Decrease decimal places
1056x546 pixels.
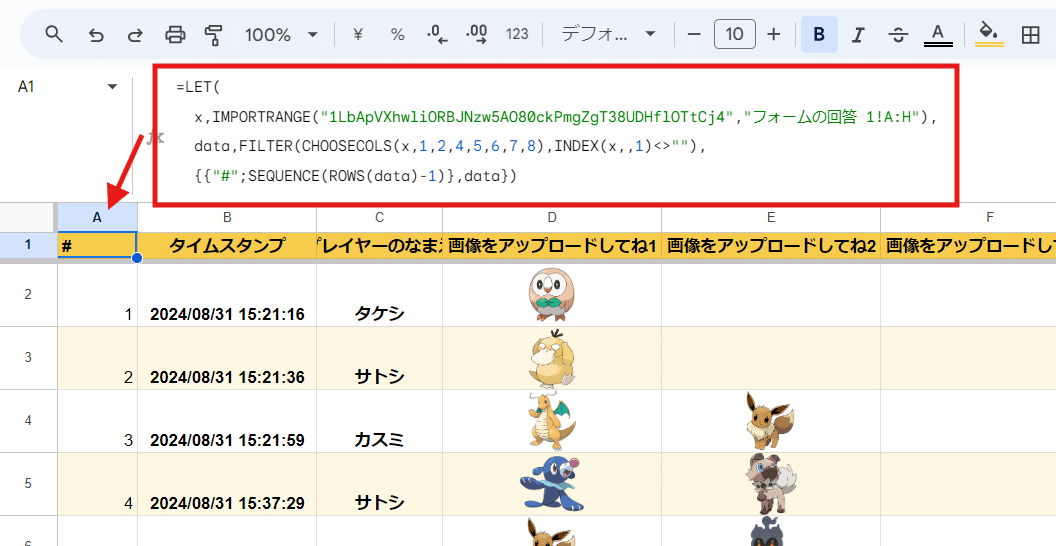437,34
